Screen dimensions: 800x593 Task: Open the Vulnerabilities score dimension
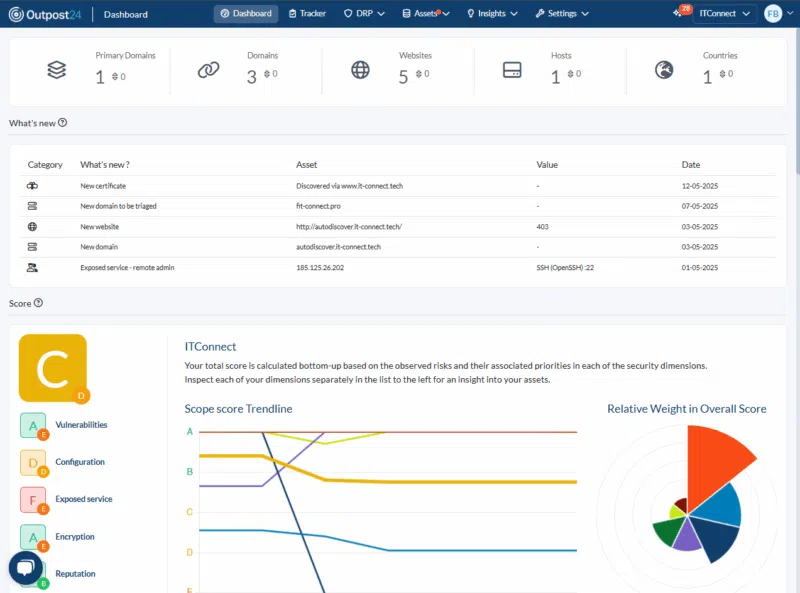pos(81,425)
